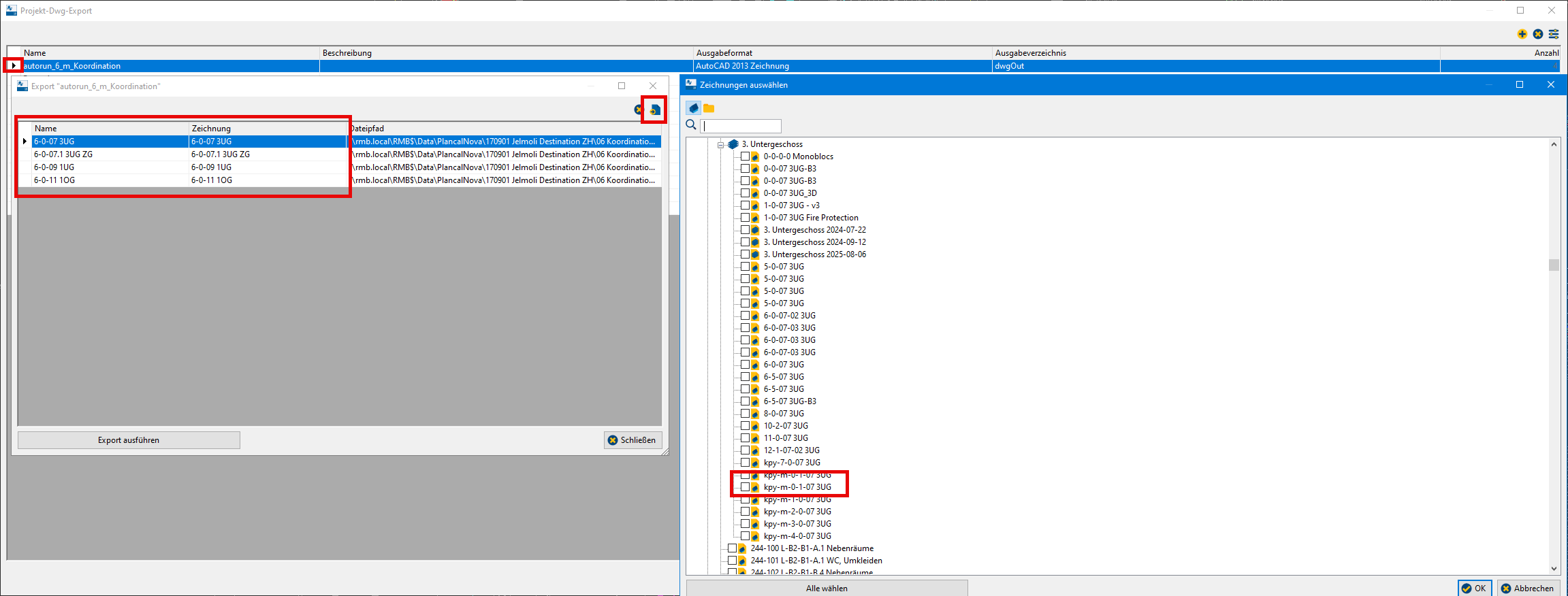The height and width of the screenshot is (596, 1568).
Task: Sort by Zeichnung column in Export dialog
Action: 268,129
